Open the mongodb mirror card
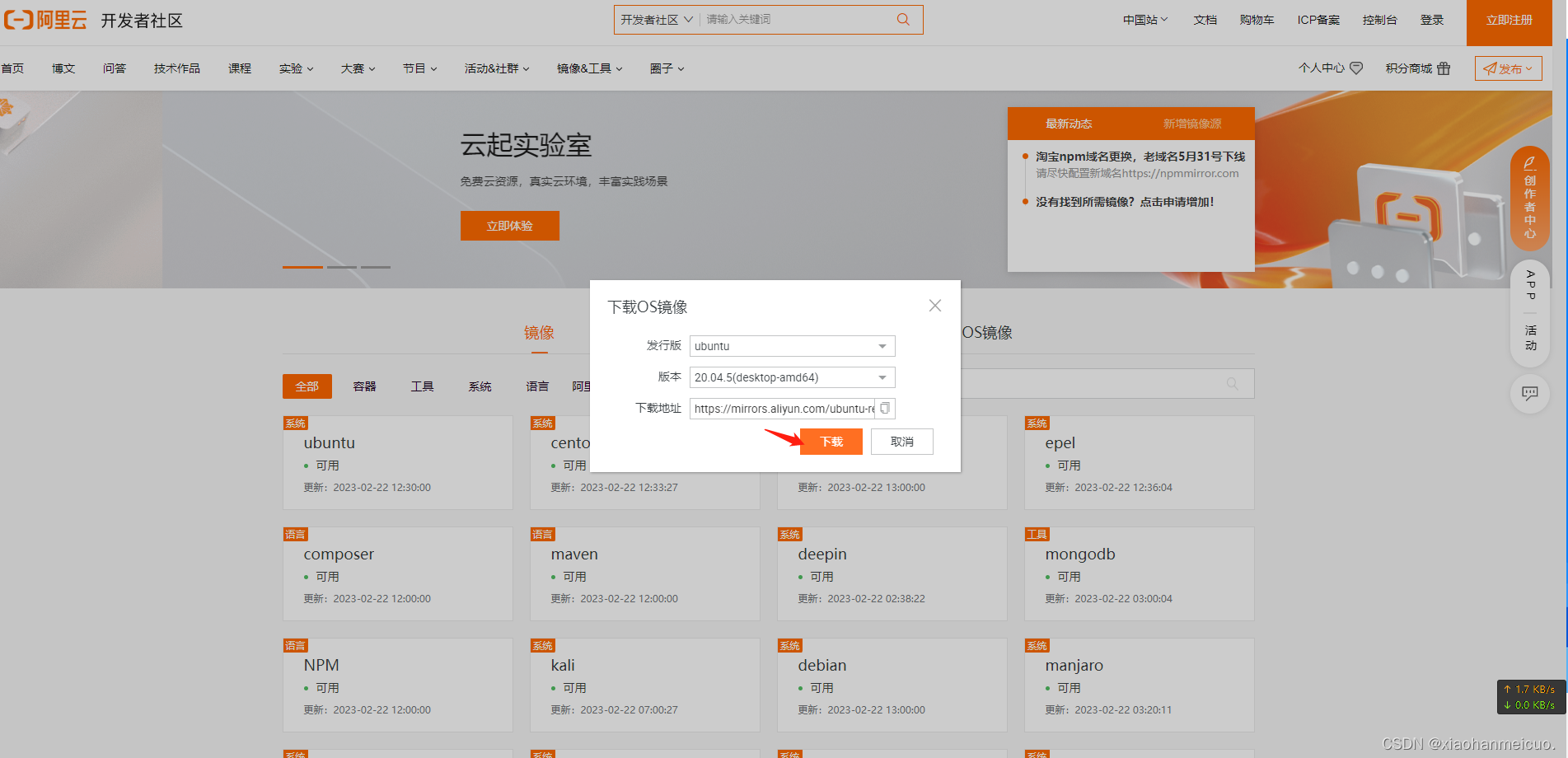Screen dimensions: 1568x758 tap(1140, 574)
